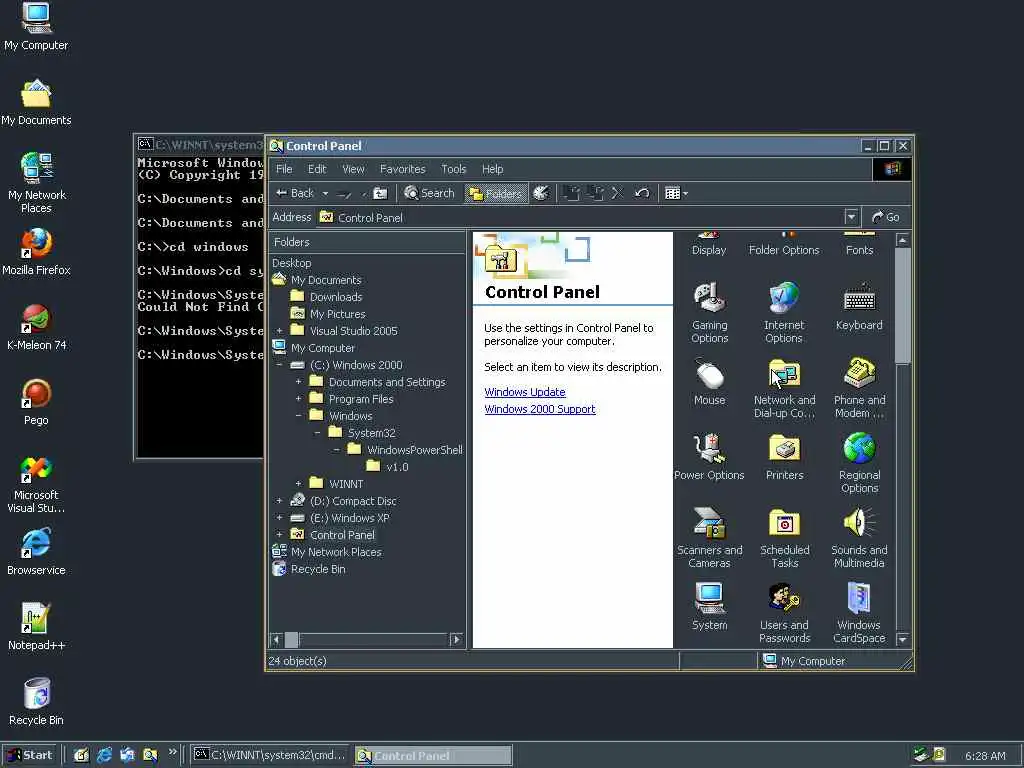This screenshot has height=768, width=1024.
Task: Open Regional Options applet
Action: pyautogui.click(x=859, y=463)
